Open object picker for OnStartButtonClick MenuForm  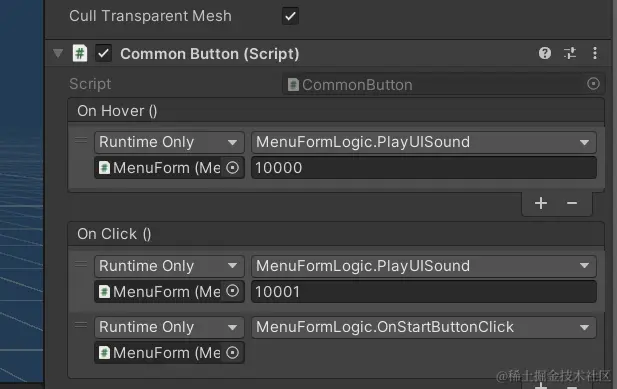tap(233, 353)
